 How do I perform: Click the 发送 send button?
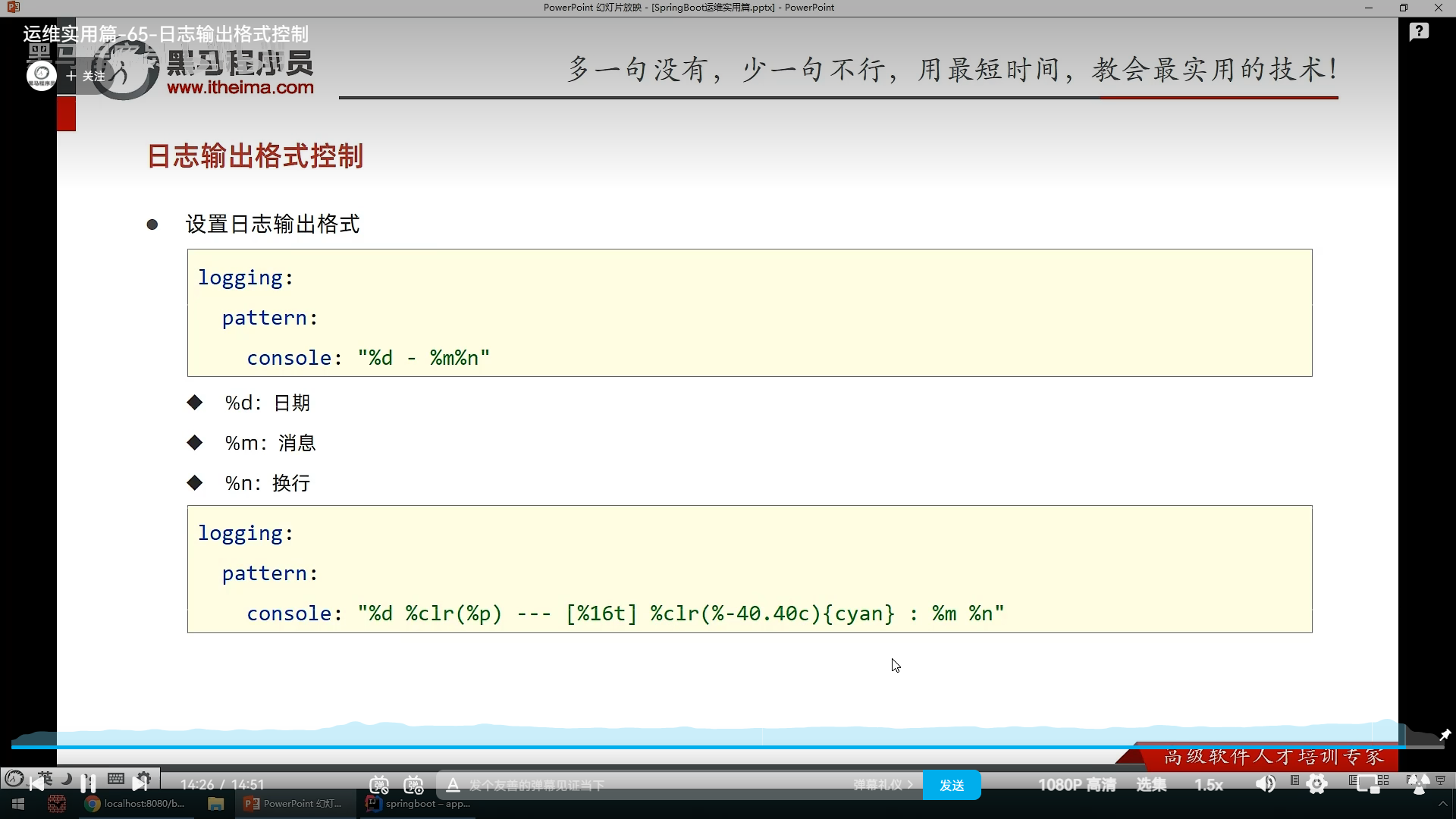952,785
